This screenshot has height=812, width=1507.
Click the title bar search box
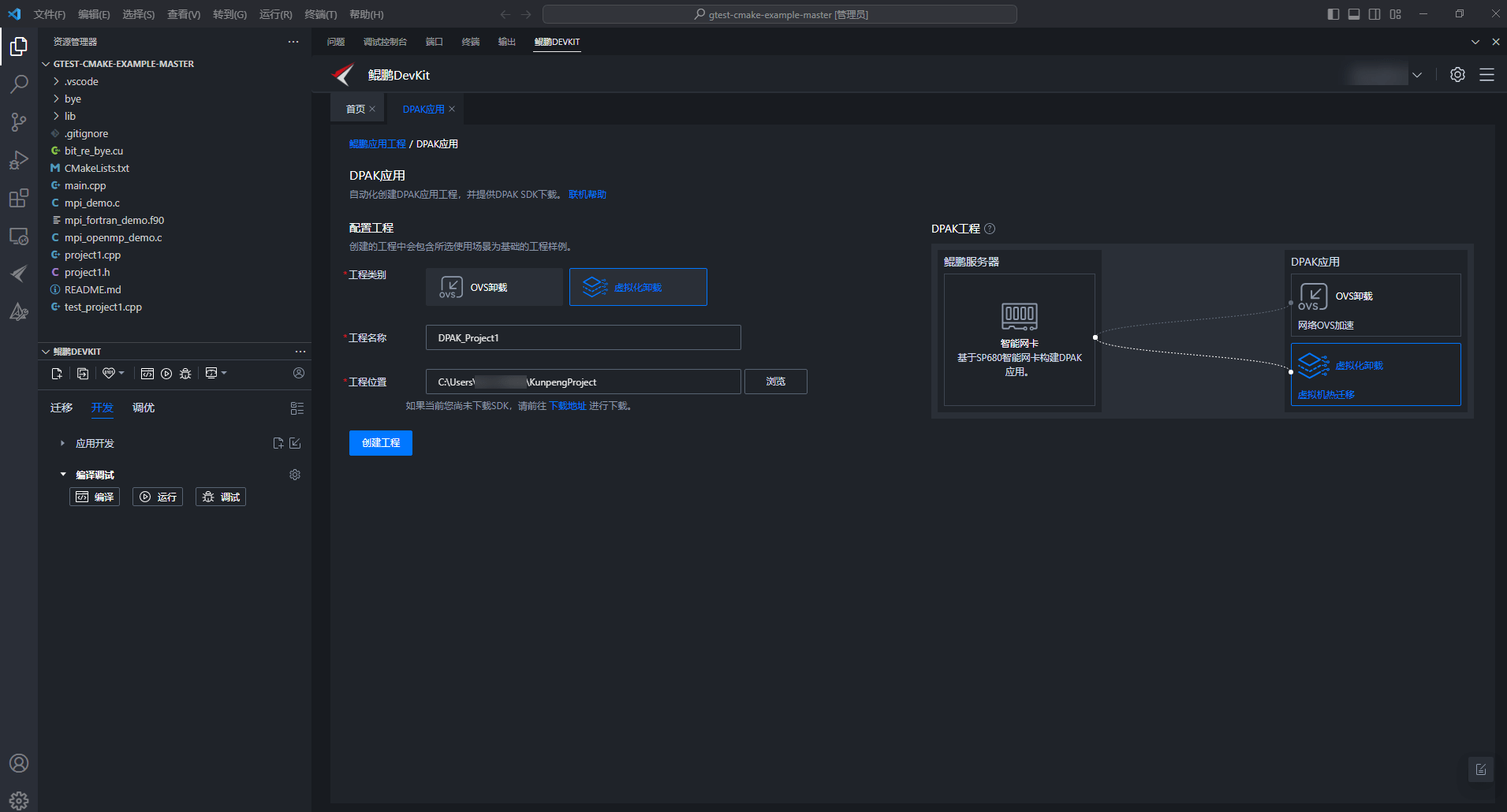[x=780, y=14]
